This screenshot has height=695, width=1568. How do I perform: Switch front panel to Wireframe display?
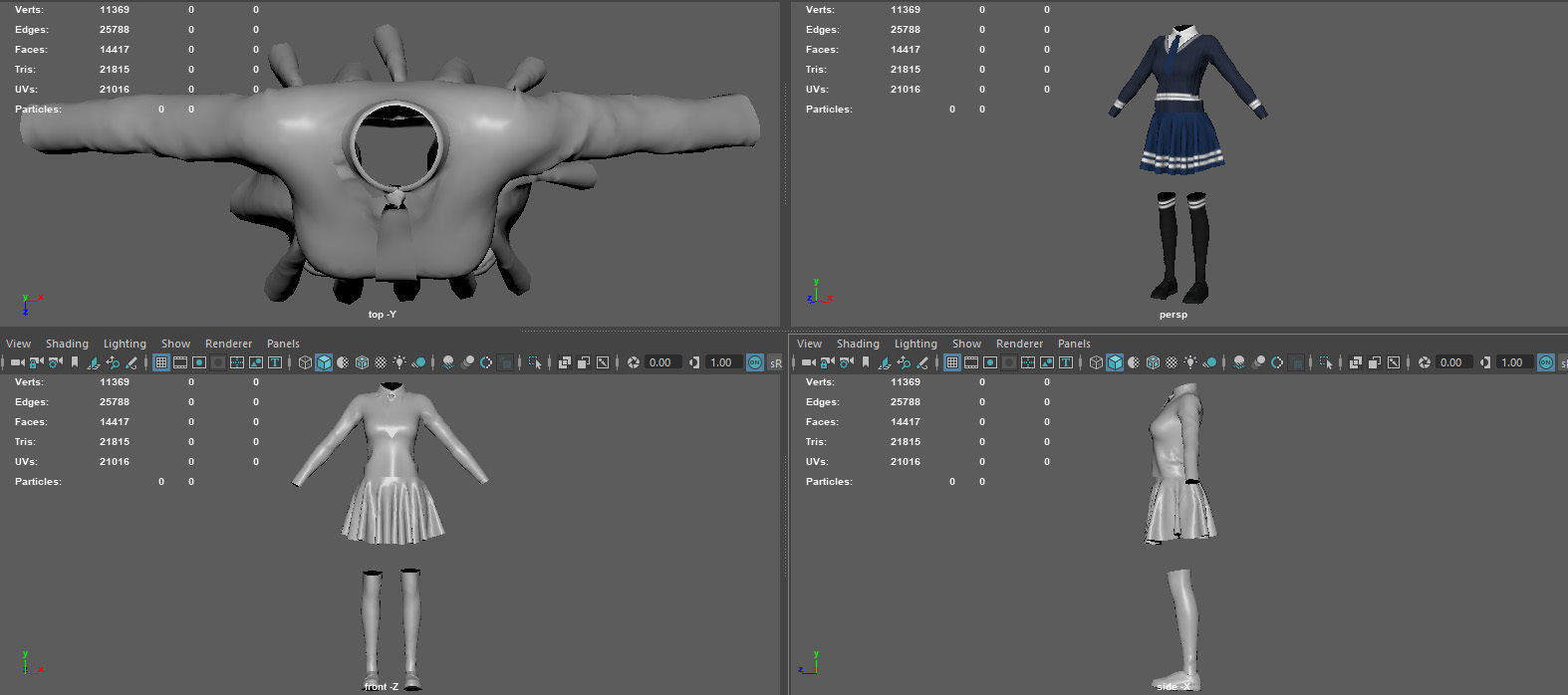click(305, 362)
